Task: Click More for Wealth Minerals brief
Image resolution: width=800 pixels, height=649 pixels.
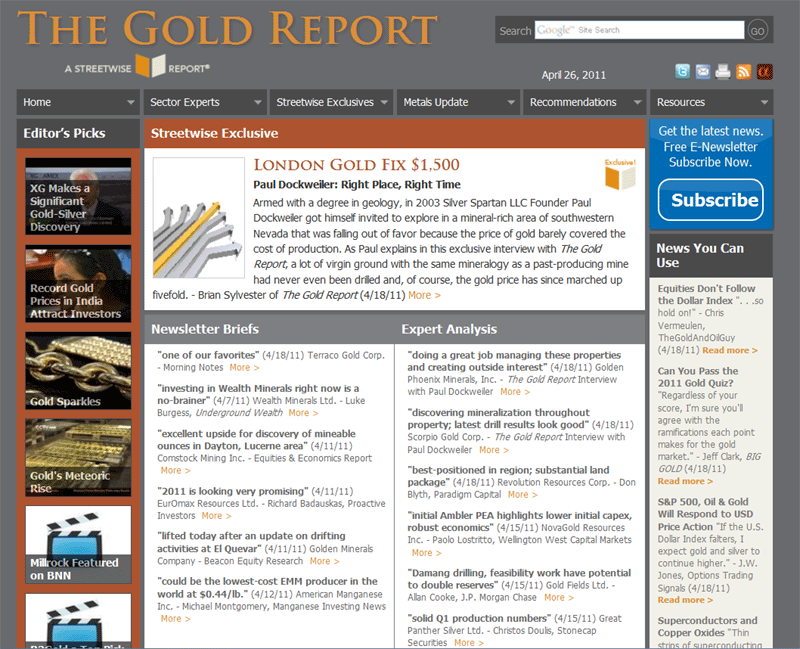Action: [303, 413]
